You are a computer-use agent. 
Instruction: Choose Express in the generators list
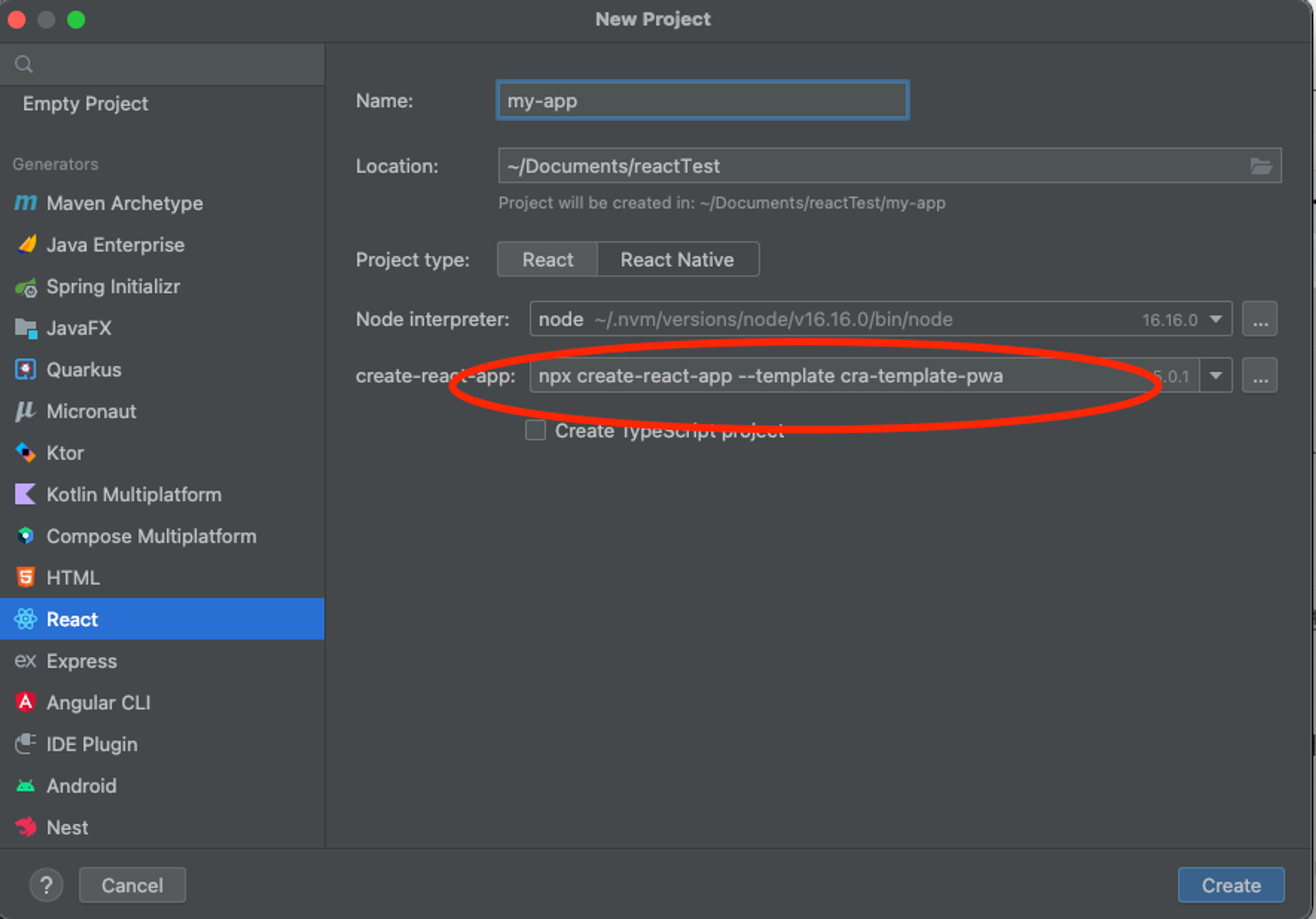pos(82,661)
